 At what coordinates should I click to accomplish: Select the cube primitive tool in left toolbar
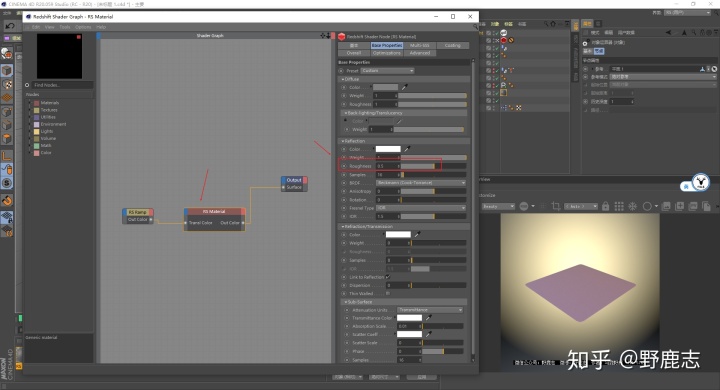[7, 70]
